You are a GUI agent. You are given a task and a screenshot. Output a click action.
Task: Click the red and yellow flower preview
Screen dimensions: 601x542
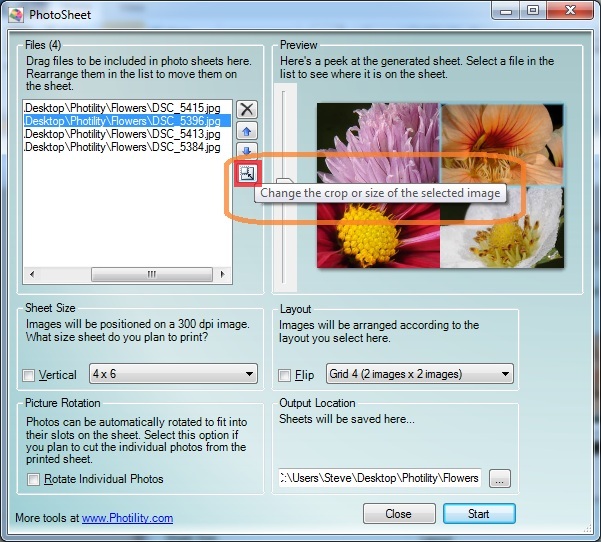[378, 235]
